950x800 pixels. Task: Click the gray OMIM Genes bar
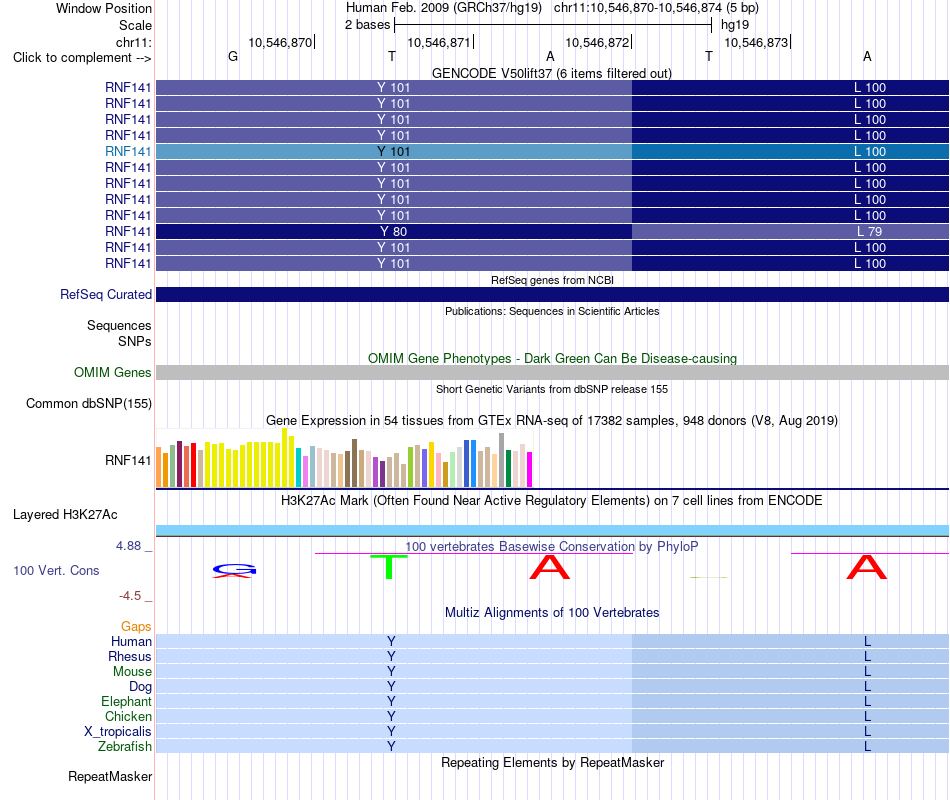click(x=553, y=372)
